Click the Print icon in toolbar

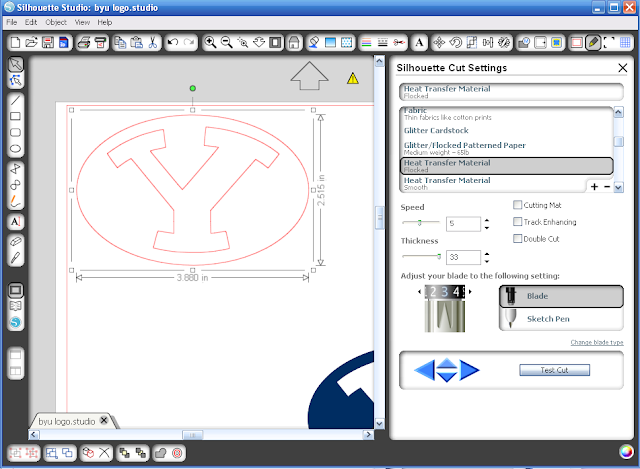84,42
